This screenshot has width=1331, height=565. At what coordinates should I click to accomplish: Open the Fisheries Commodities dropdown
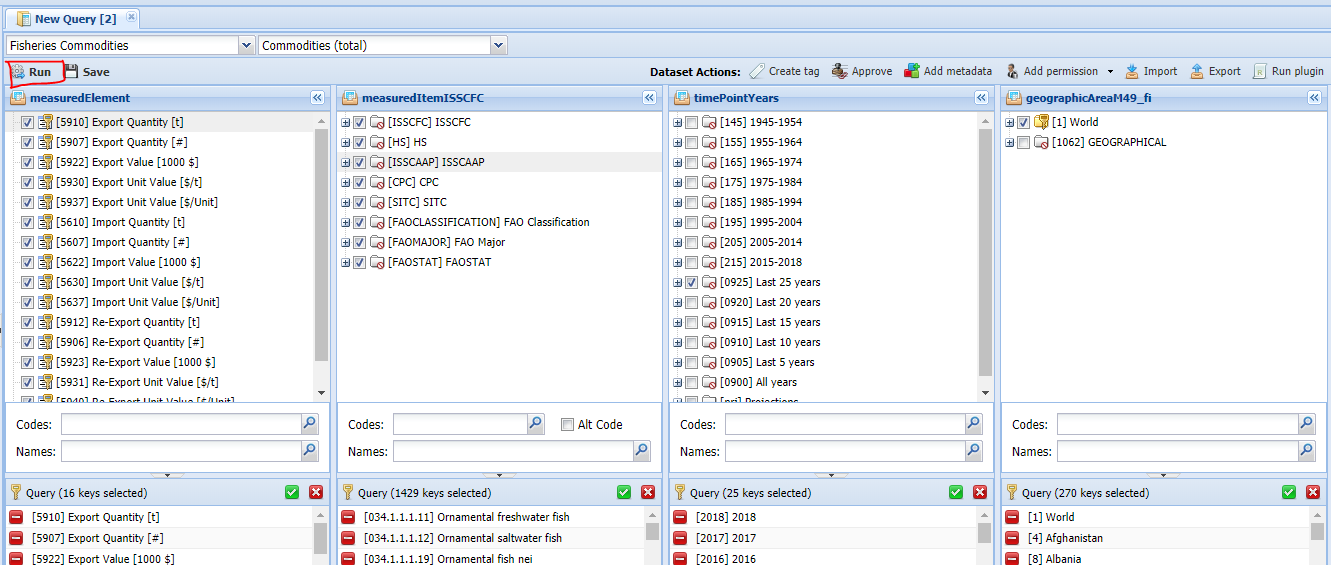[x=246, y=45]
